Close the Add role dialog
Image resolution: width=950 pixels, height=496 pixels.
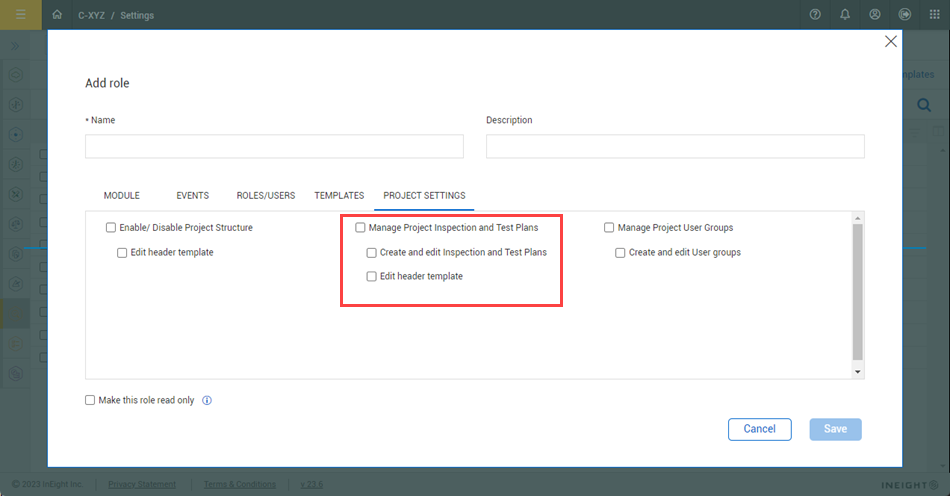click(891, 41)
